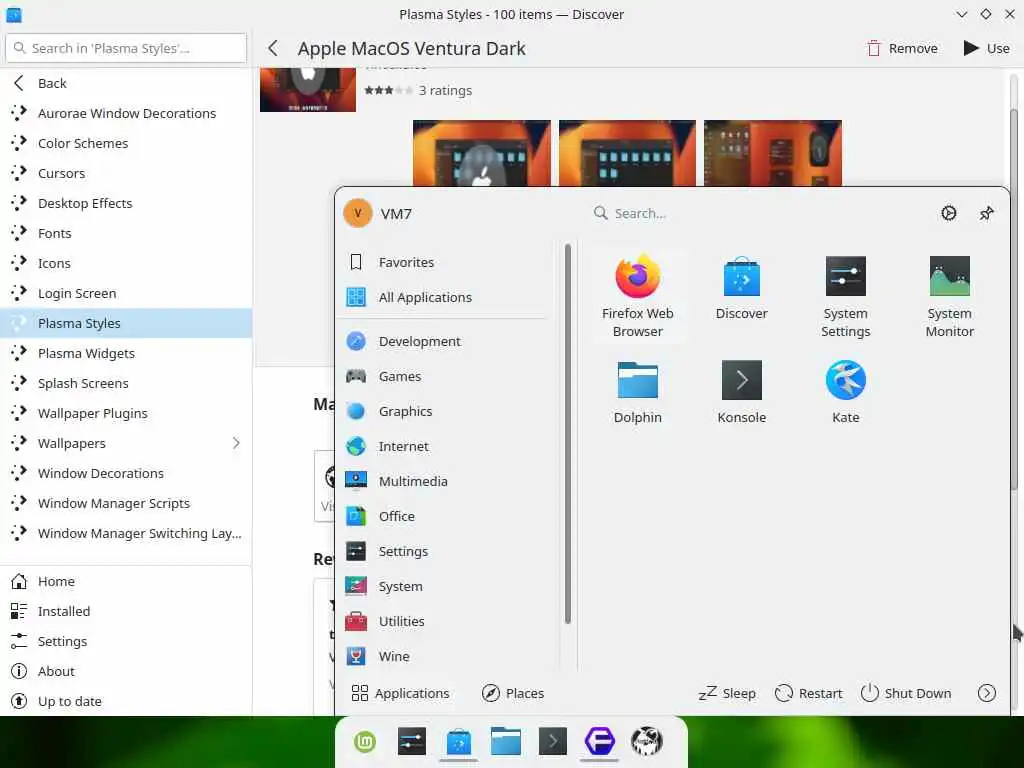Open the System category in launcher
Screen dimensions: 1024x768
[x=447, y=586]
